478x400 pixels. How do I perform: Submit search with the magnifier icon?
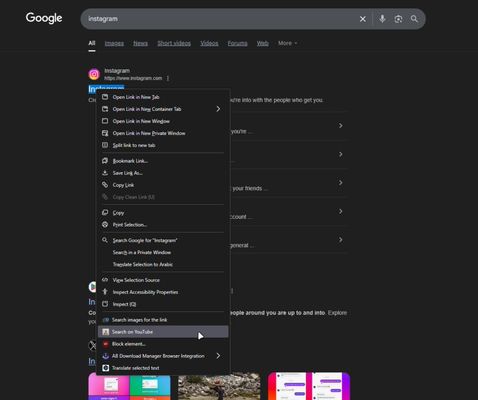(x=414, y=19)
